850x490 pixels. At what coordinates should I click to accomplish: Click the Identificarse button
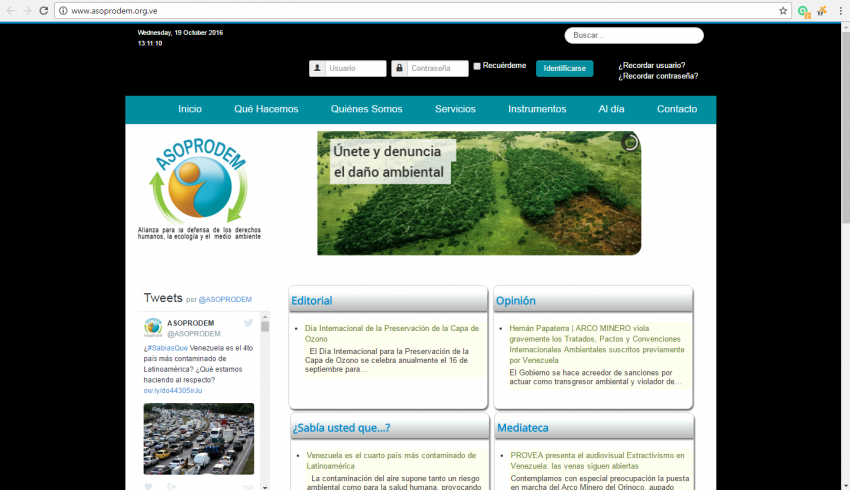[x=565, y=68]
